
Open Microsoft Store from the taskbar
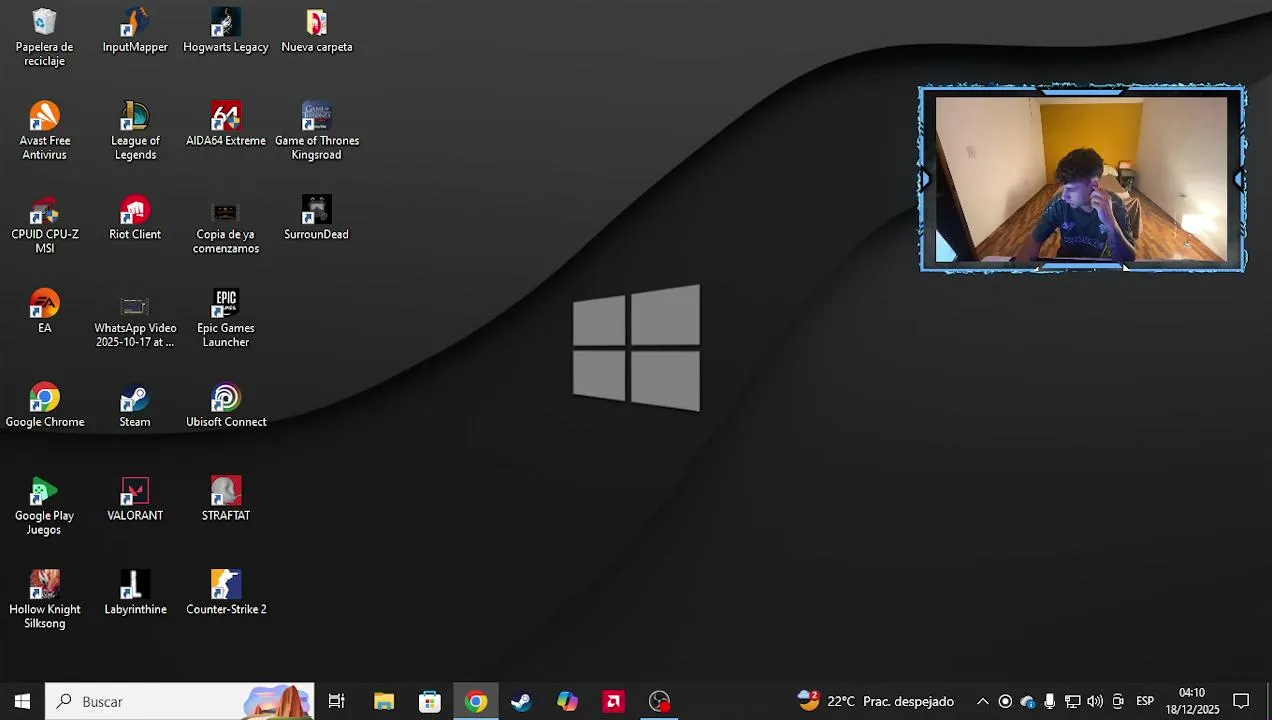[x=430, y=701]
